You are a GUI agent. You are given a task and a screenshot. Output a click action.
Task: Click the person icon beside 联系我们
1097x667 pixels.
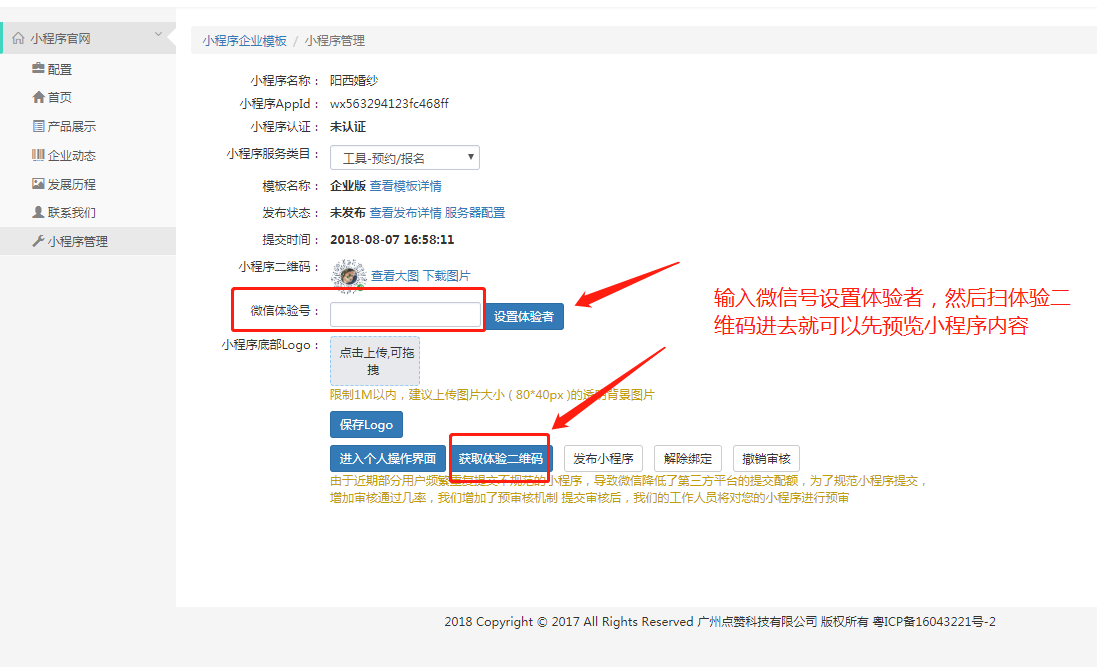tap(38, 213)
